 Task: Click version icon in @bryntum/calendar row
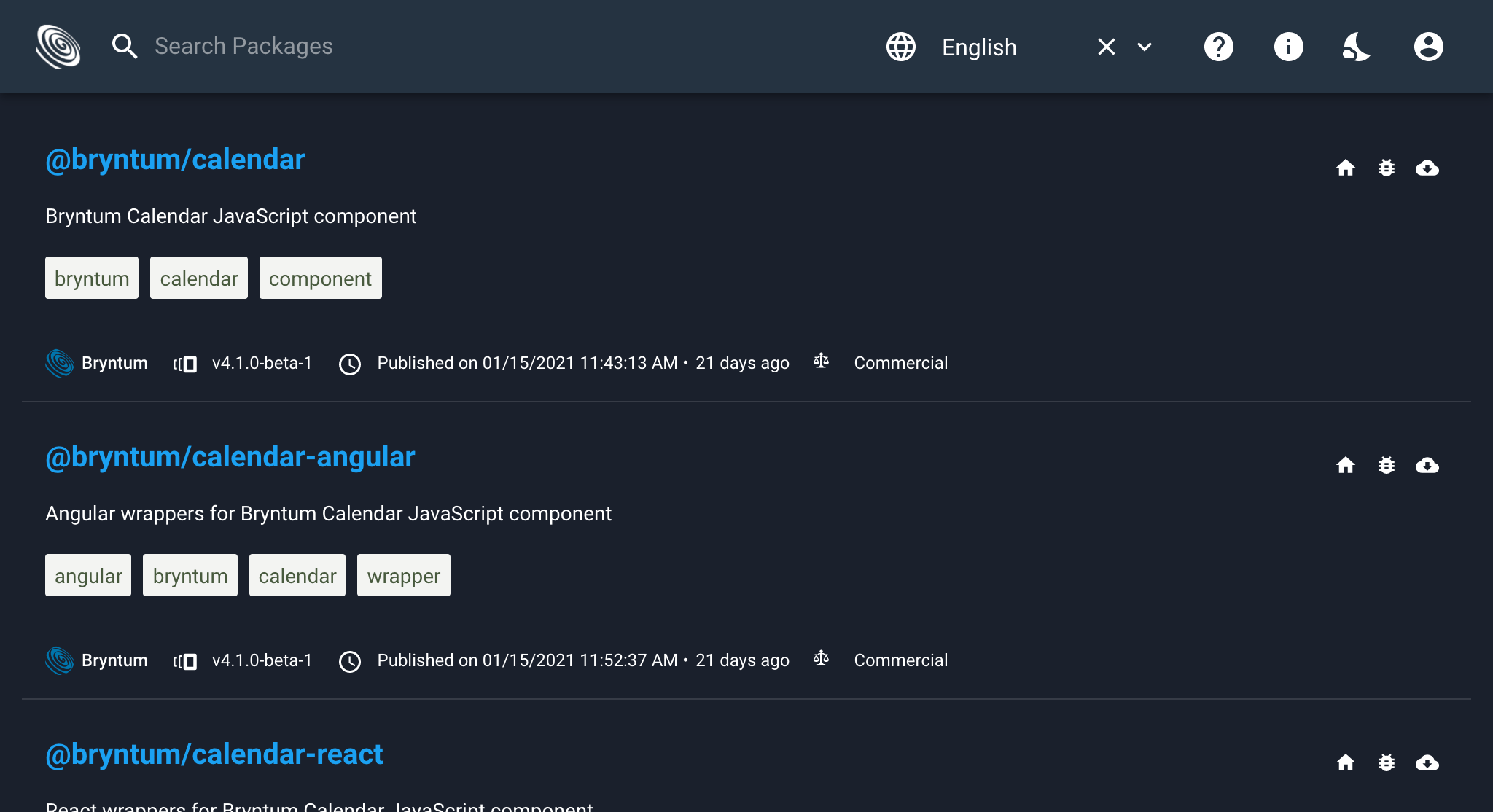point(185,364)
